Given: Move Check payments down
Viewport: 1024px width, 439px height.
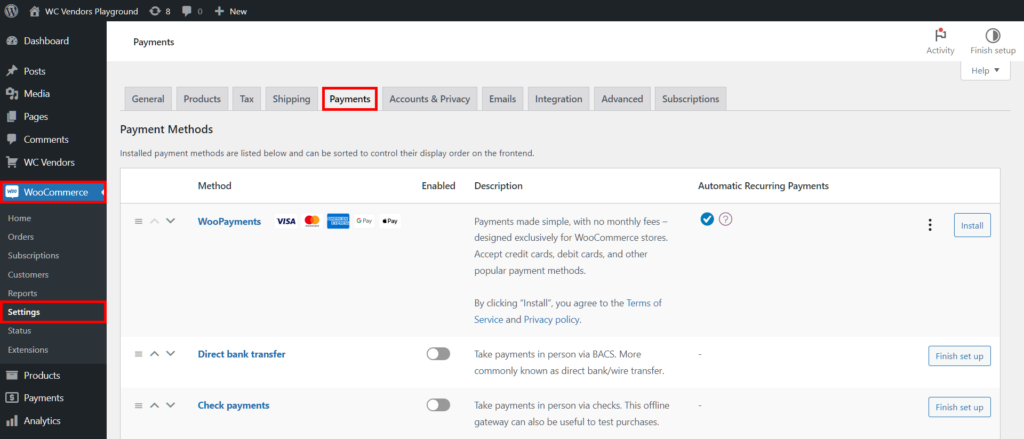Looking at the screenshot, I should (x=170, y=405).
